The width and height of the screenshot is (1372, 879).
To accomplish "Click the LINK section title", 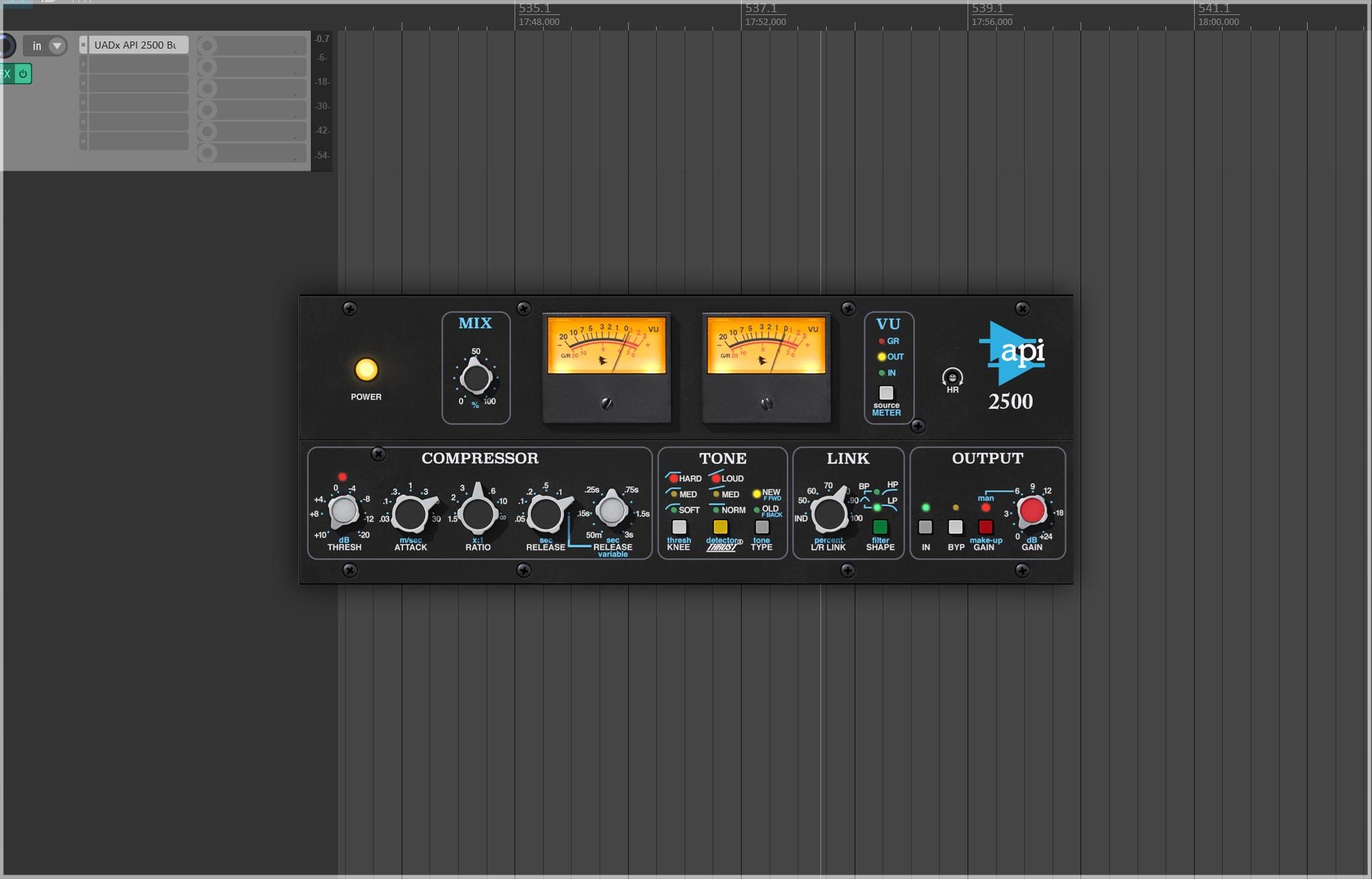I will pos(848,458).
